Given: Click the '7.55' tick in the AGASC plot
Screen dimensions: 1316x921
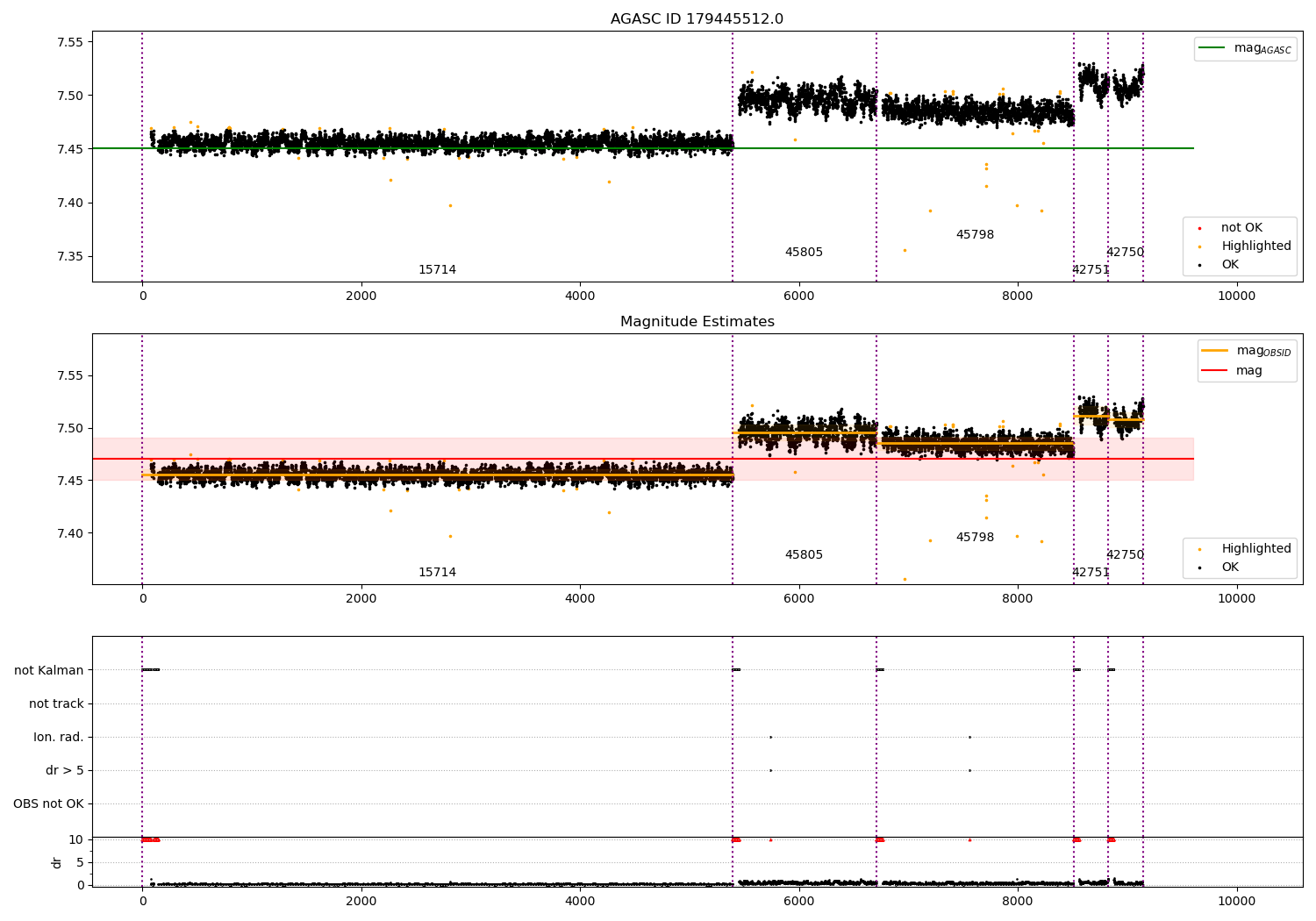Looking at the screenshot, I should 70,42.
